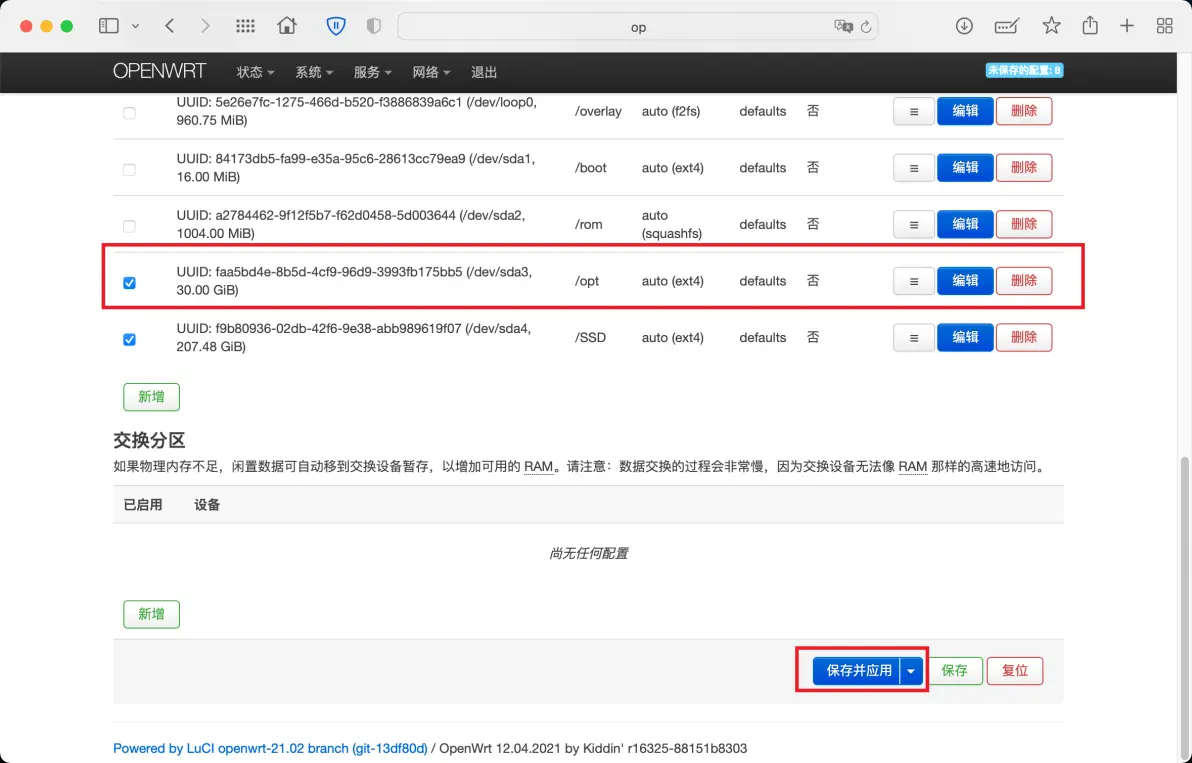Open the 服务 menu
Image resolution: width=1192 pixels, height=763 pixels.
pos(372,72)
